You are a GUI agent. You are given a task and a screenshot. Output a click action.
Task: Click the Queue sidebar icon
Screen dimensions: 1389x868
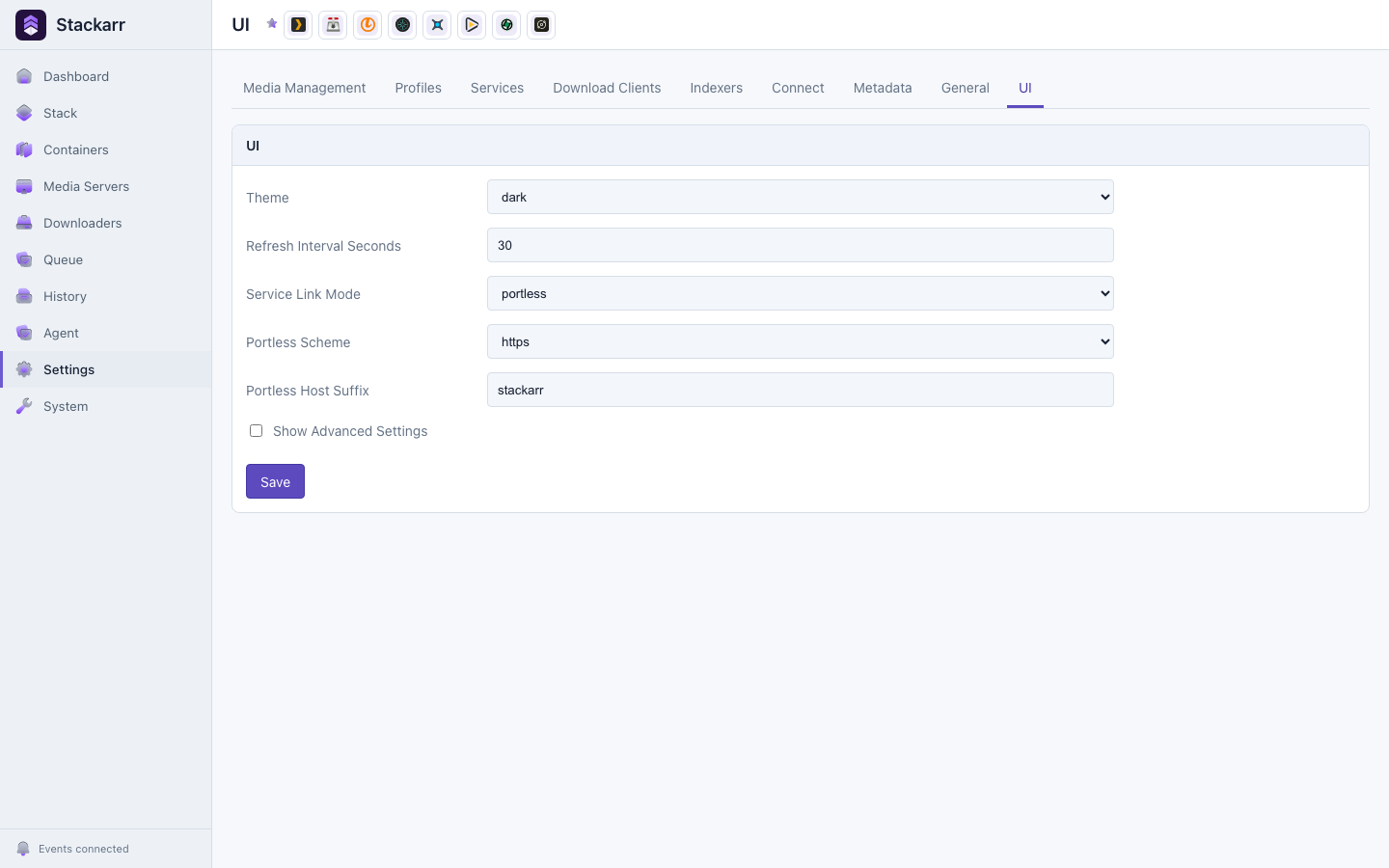tap(24, 259)
